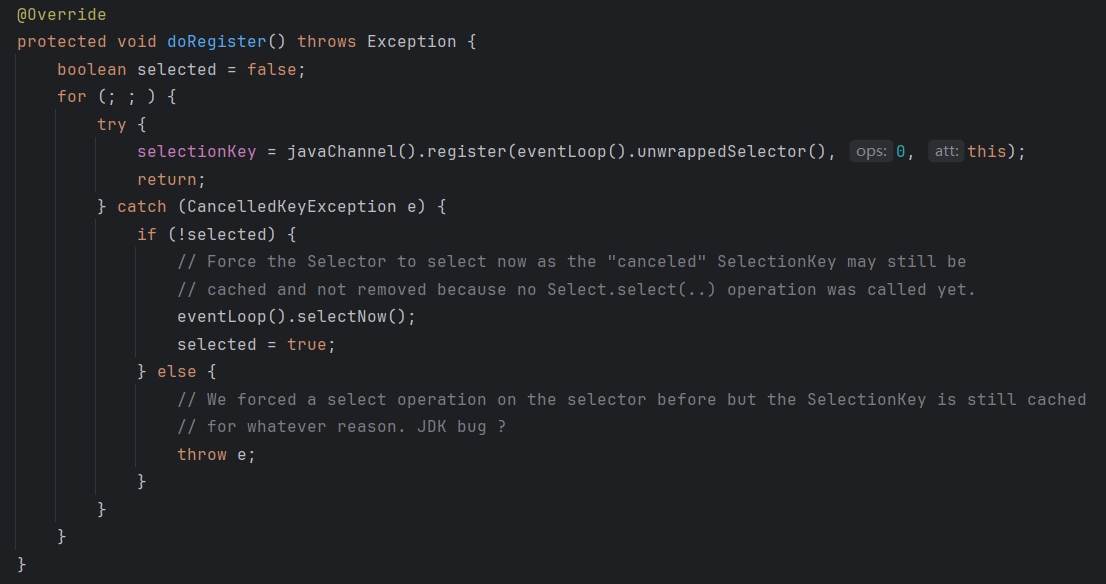
Task: Click the 'return;' statement
Action: tap(171, 179)
